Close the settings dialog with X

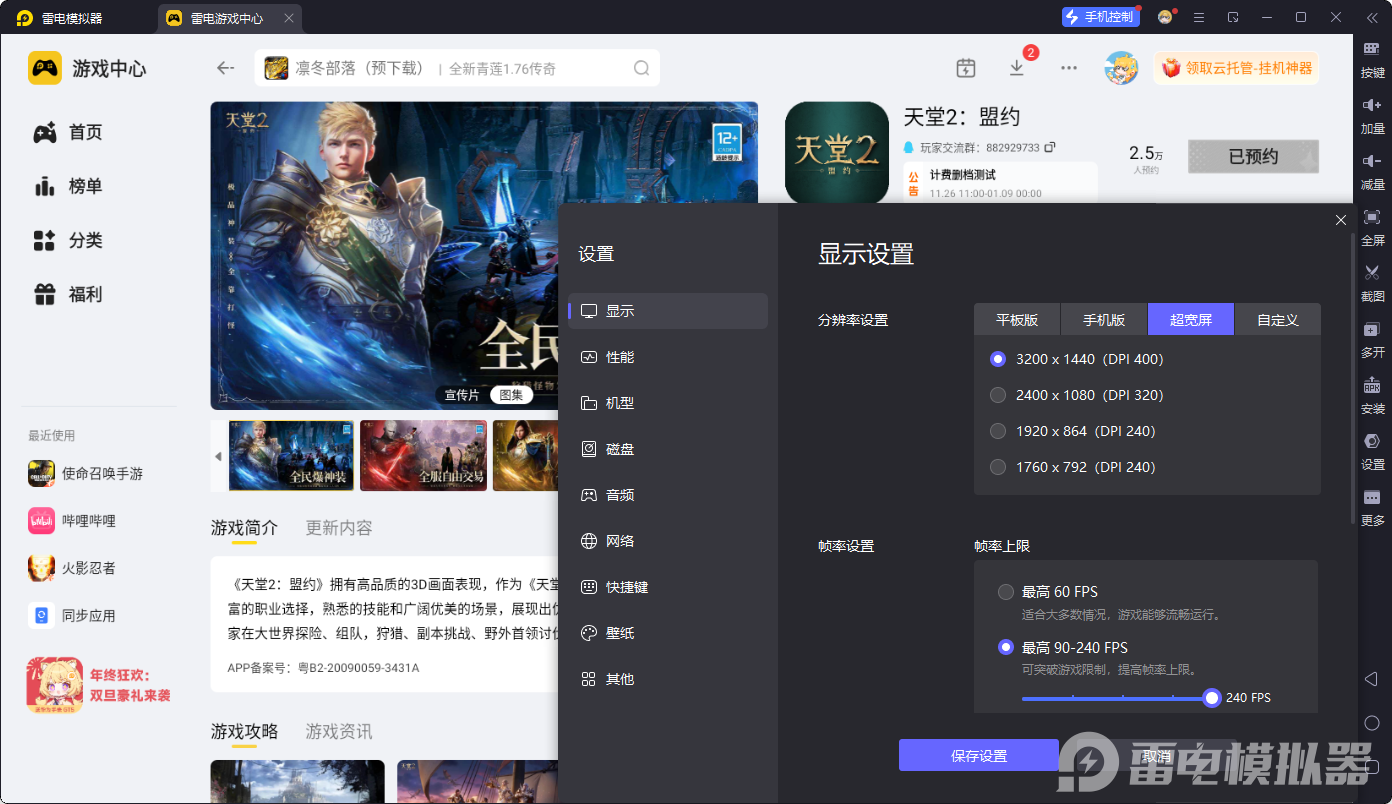1341,220
